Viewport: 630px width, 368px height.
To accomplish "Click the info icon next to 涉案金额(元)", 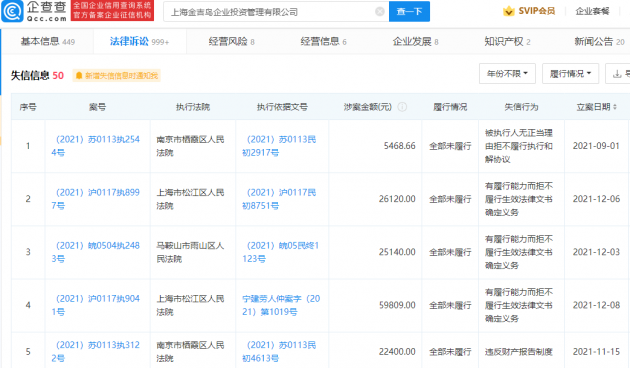I will pos(402,107).
